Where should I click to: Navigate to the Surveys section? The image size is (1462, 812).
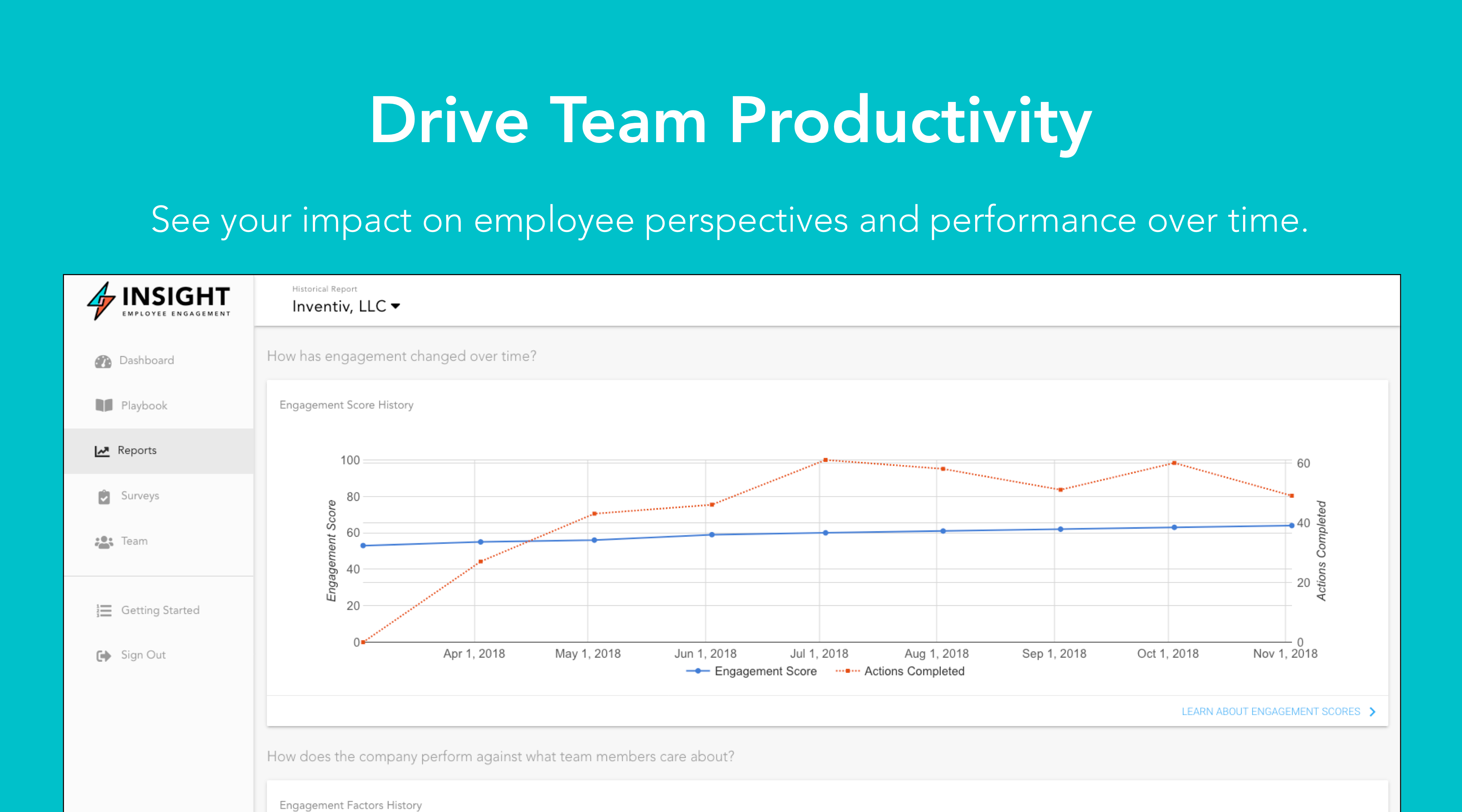click(140, 496)
